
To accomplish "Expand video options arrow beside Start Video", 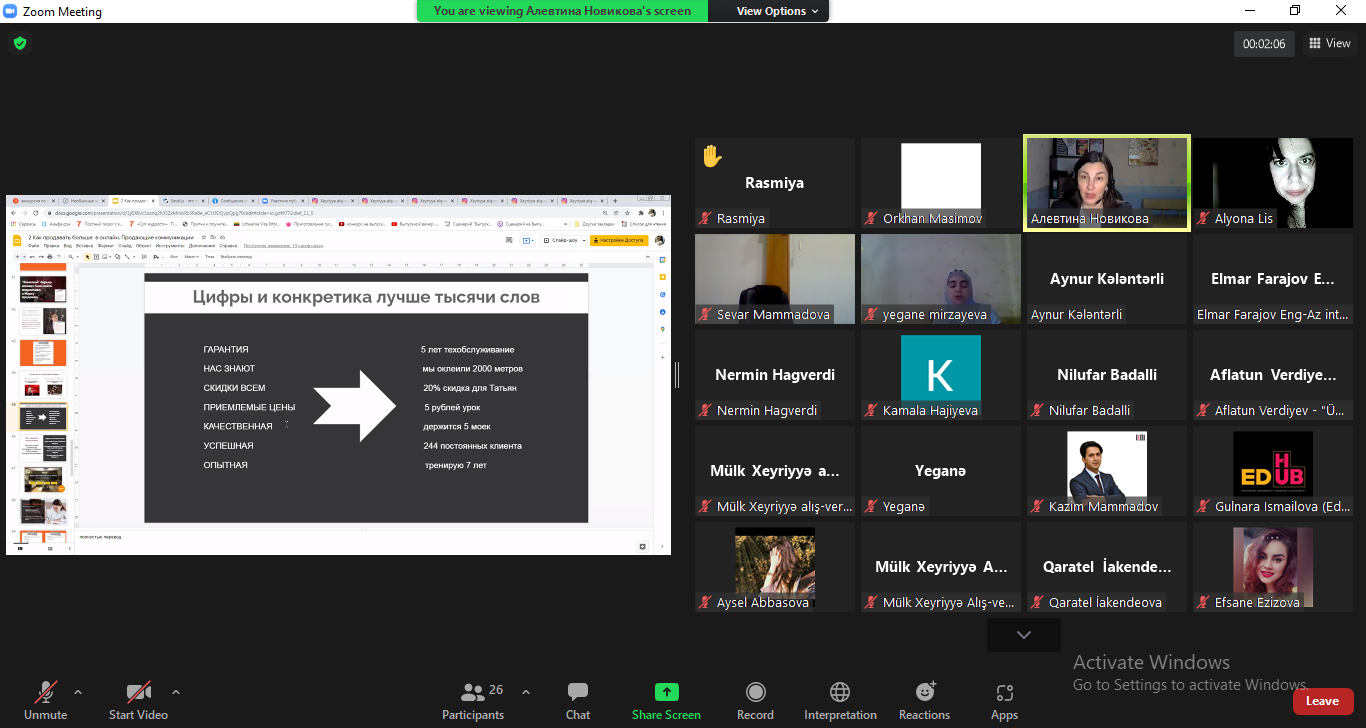I will click(x=176, y=692).
